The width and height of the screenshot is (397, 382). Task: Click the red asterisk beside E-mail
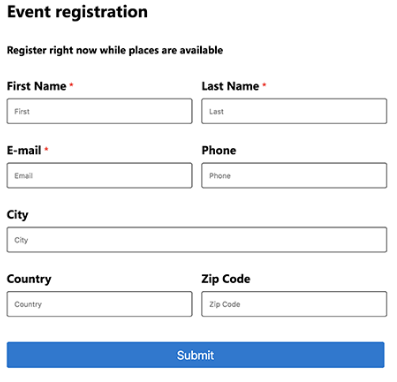click(x=46, y=149)
